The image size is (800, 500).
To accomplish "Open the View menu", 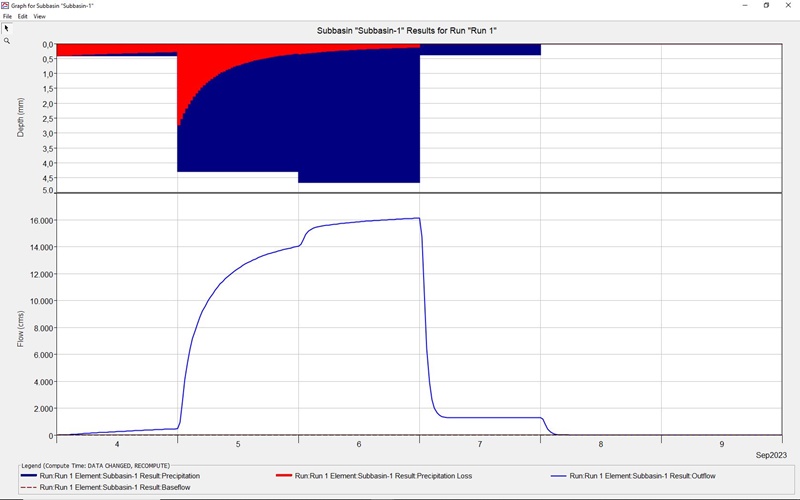I will [39, 17].
